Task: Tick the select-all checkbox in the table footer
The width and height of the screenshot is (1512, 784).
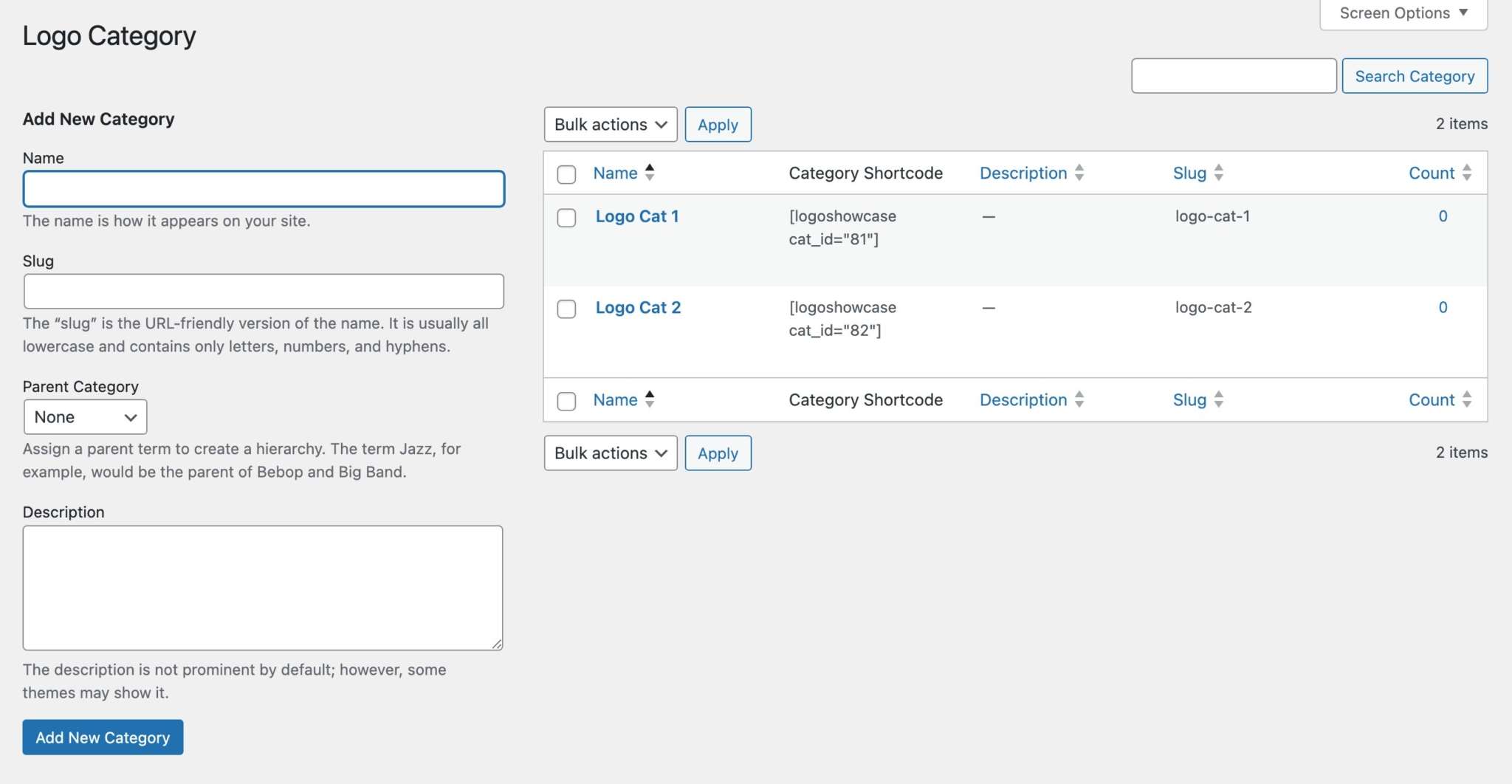Action: tap(566, 401)
